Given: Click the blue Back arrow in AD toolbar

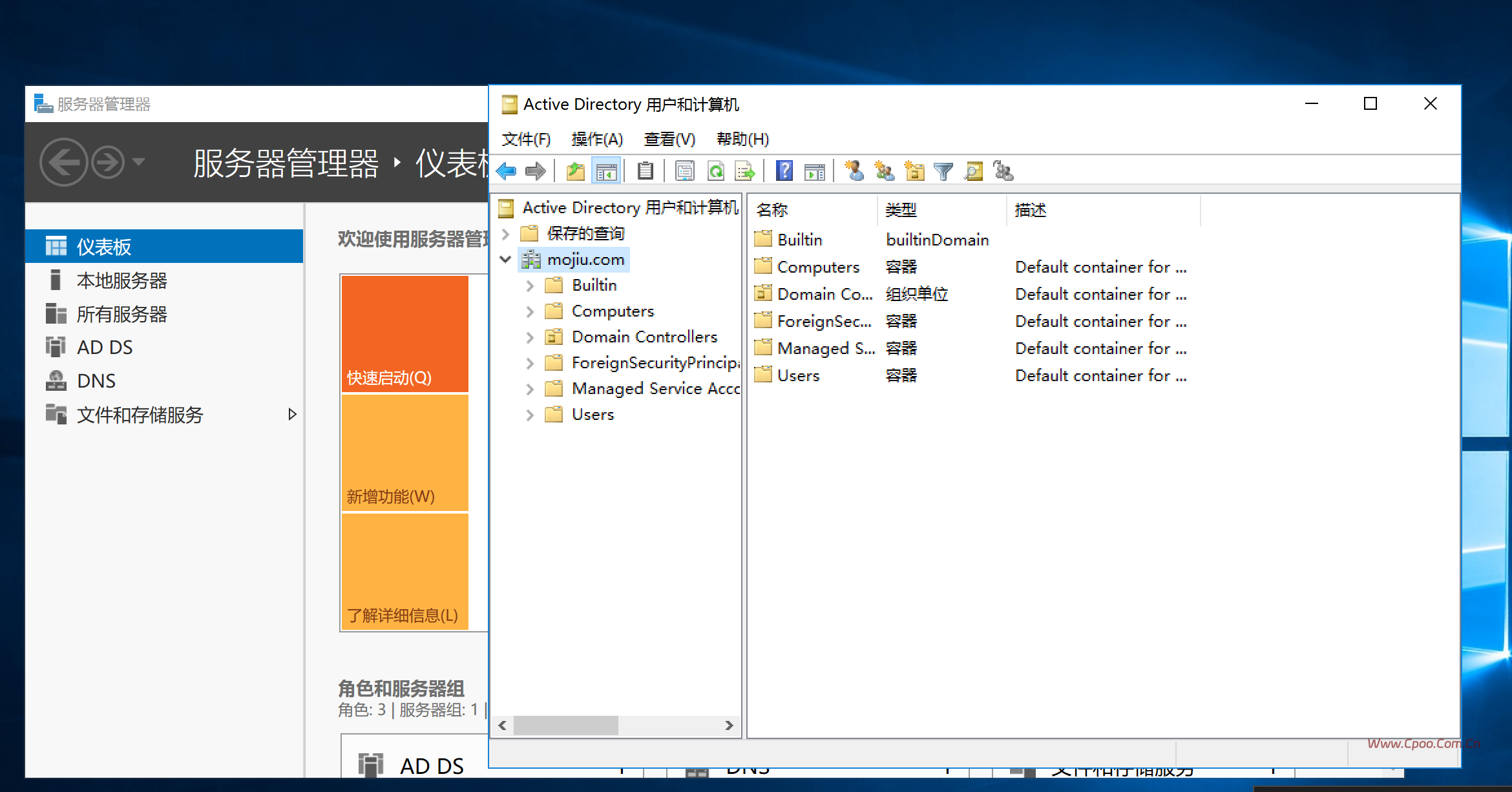Looking at the screenshot, I should point(507,171).
